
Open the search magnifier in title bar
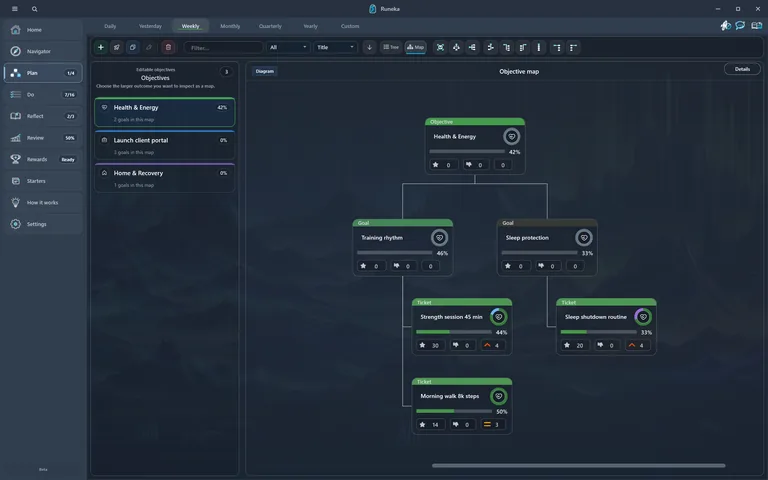[34, 9]
